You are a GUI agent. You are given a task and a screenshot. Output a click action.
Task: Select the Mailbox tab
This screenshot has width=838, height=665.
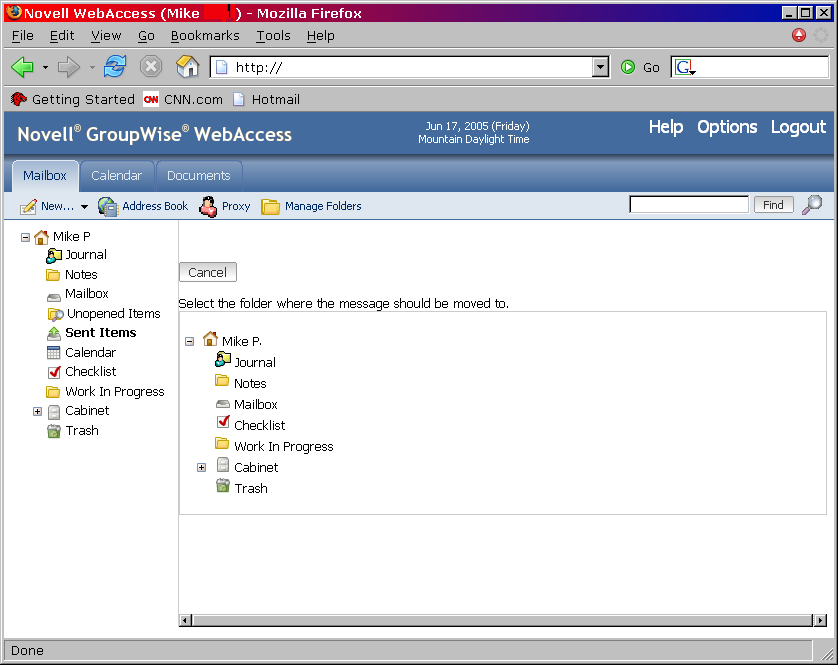[45, 176]
